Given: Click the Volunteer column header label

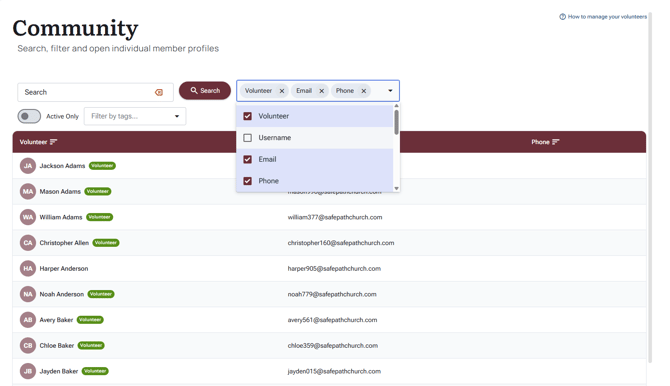Looking at the screenshot, I should tap(33, 142).
